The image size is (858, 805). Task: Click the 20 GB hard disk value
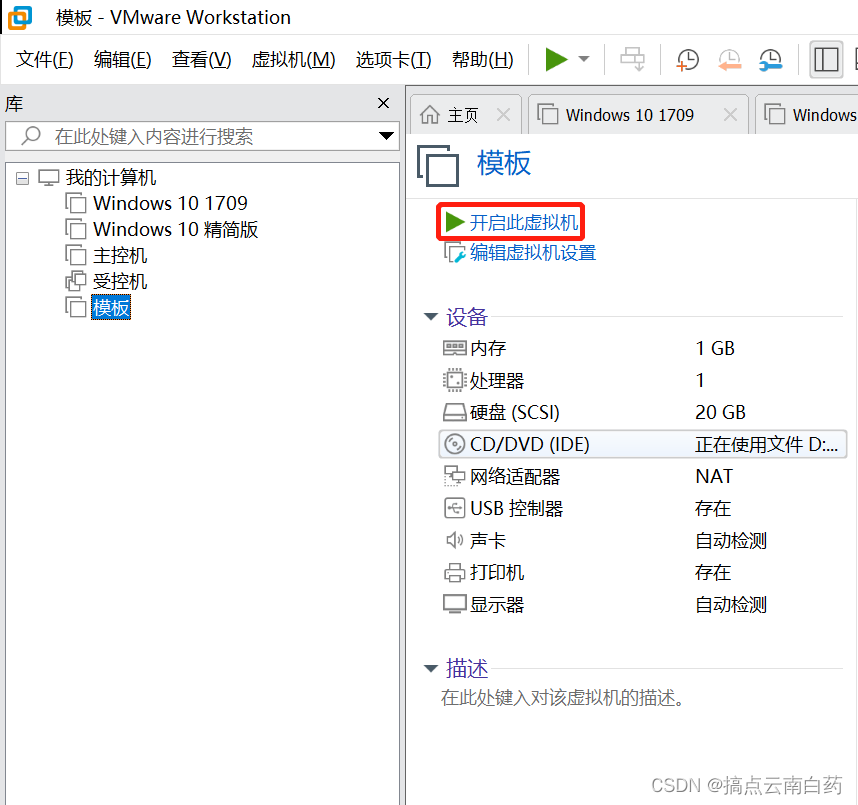[x=720, y=412]
